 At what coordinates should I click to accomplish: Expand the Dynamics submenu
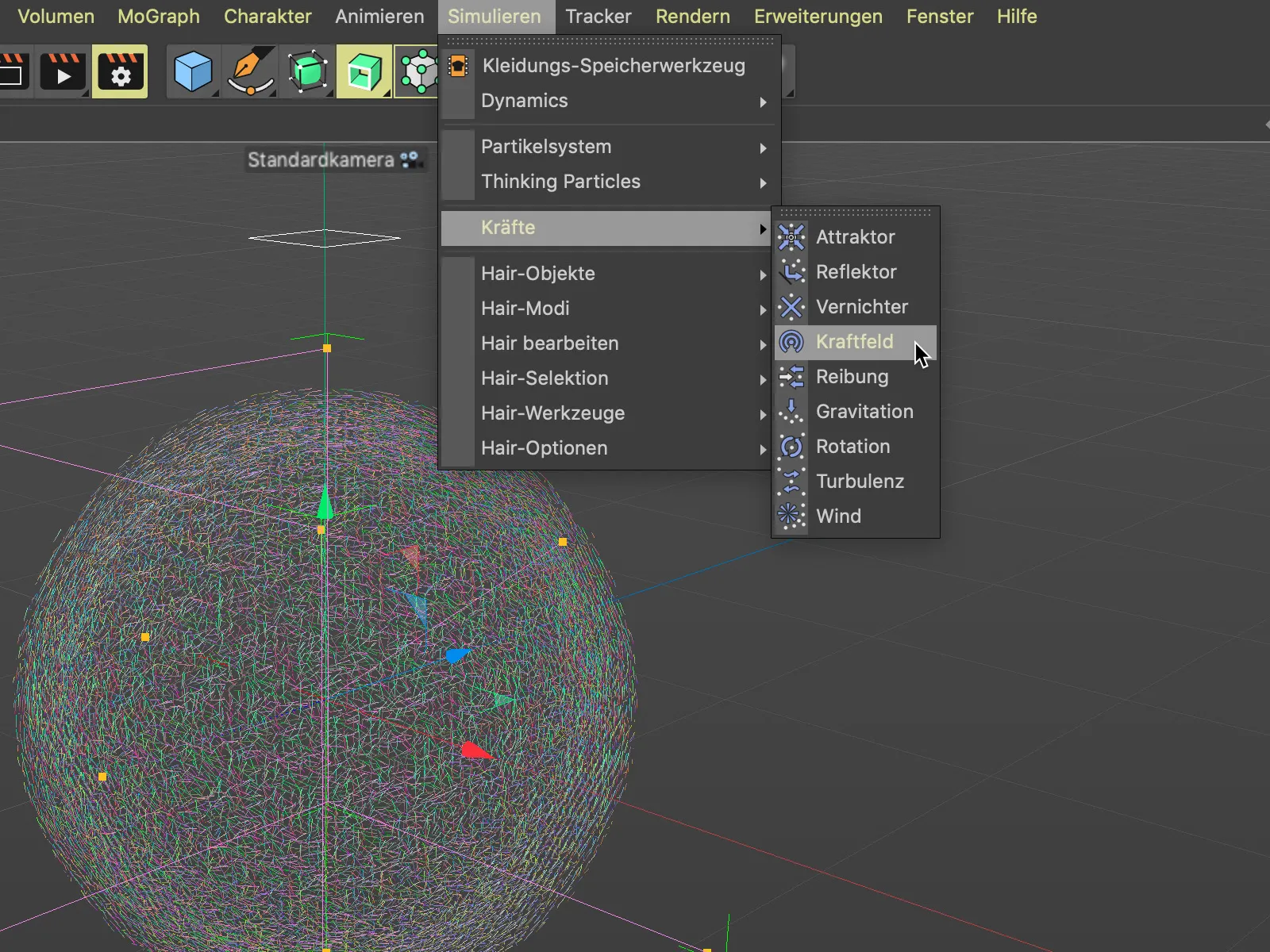pyautogui.click(x=610, y=101)
